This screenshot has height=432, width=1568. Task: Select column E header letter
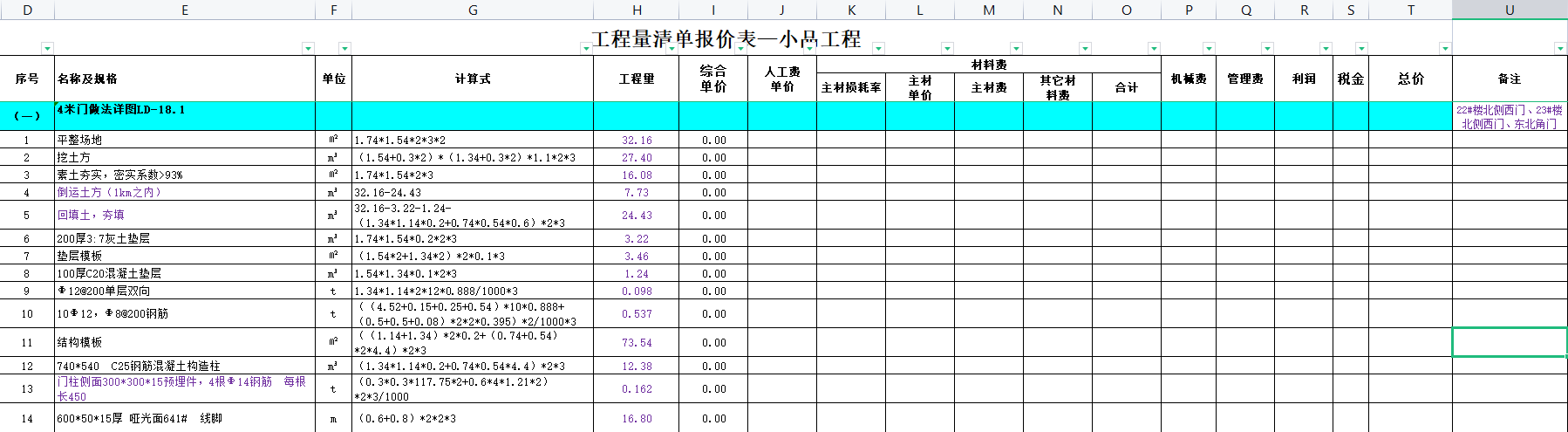185,10
